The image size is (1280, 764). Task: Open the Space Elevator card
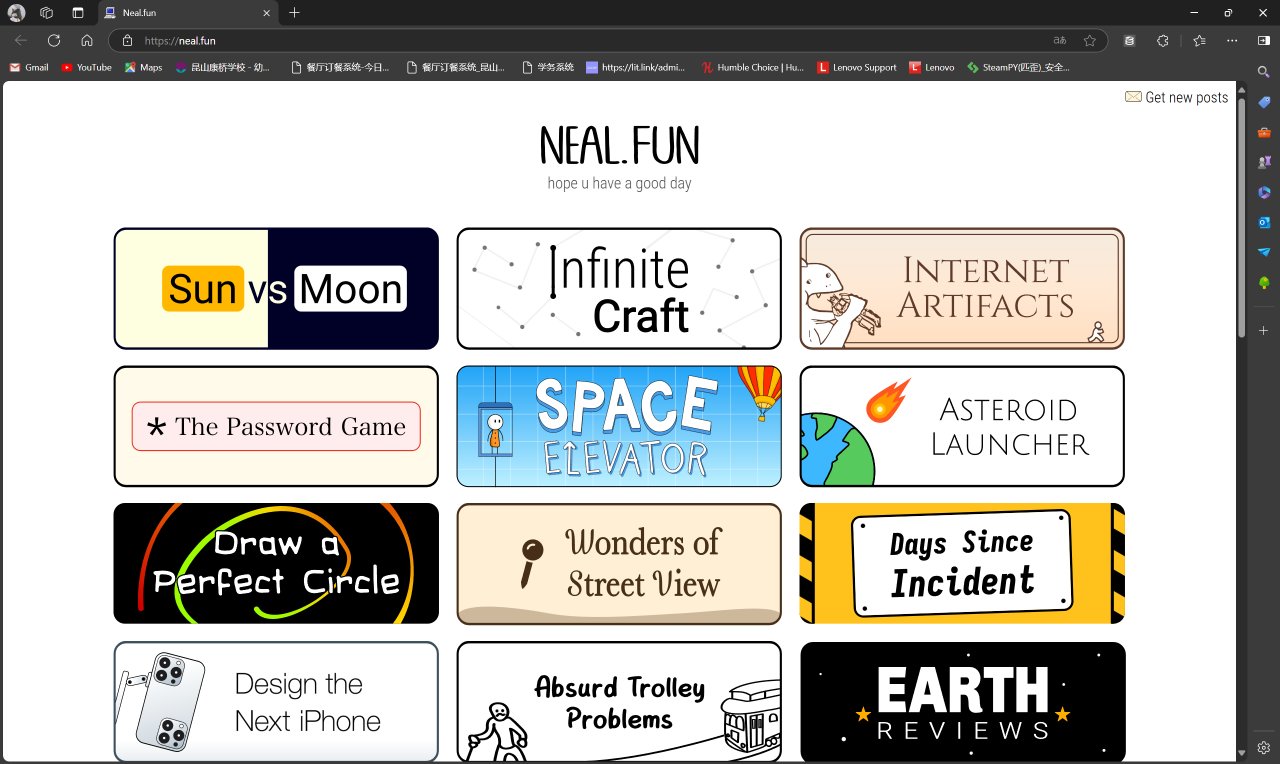tap(619, 426)
